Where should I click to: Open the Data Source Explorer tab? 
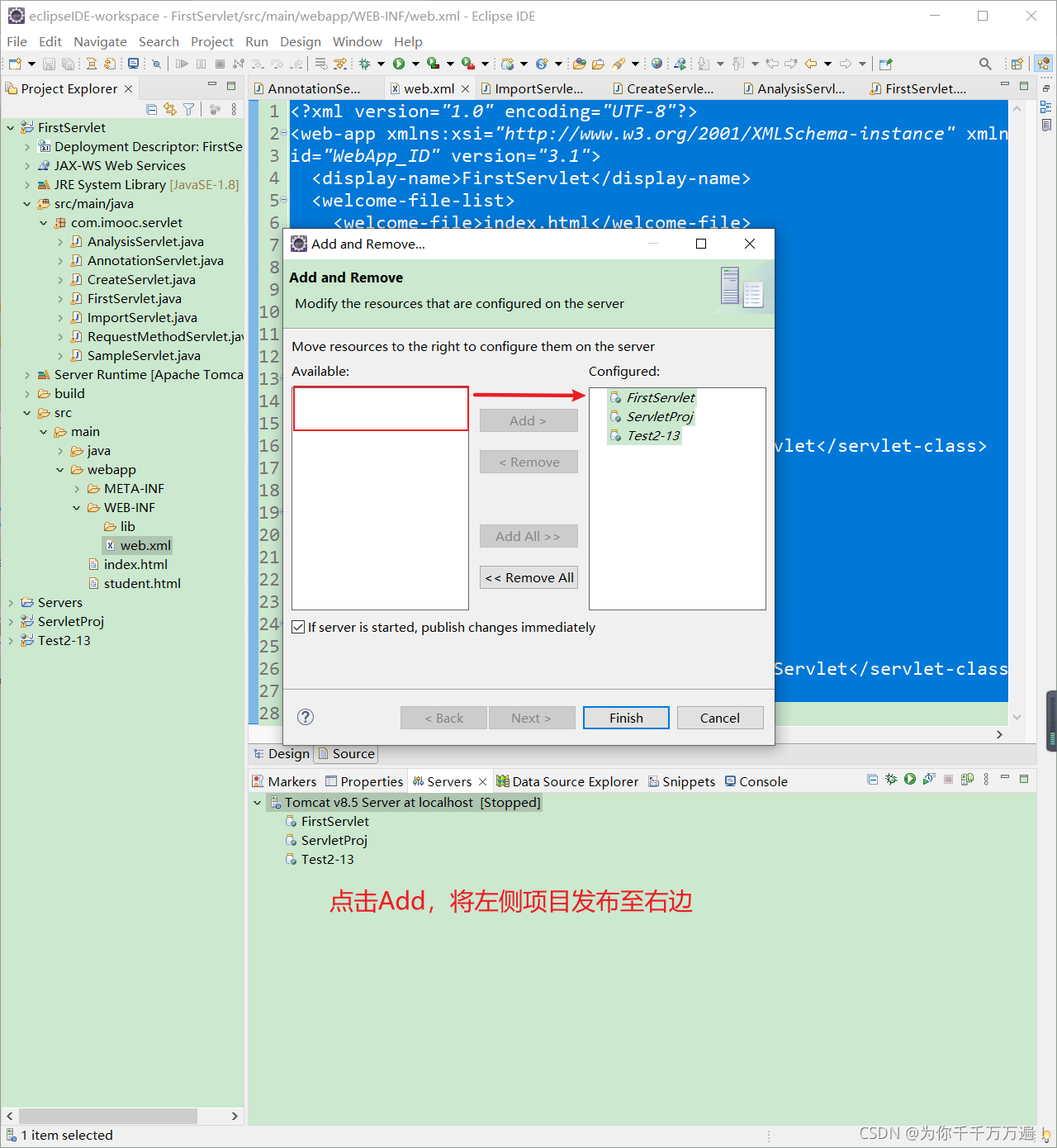coord(567,781)
